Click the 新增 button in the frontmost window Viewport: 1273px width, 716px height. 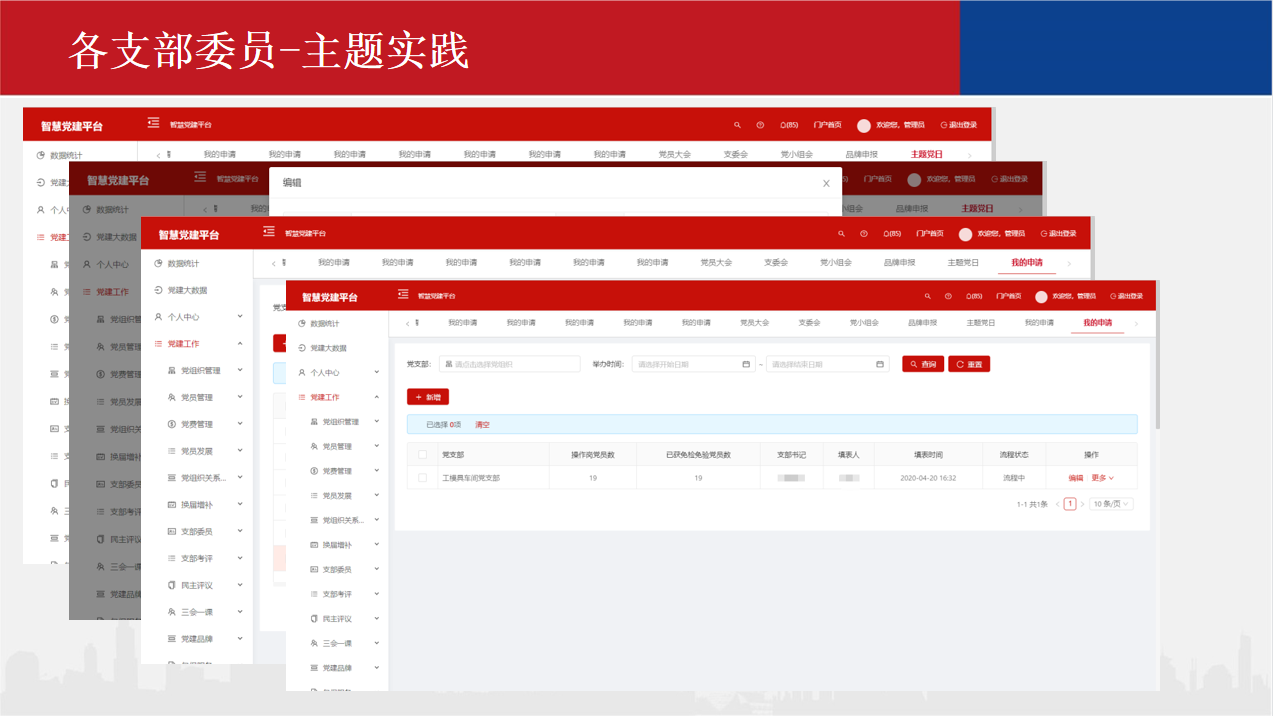click(428, 397)
